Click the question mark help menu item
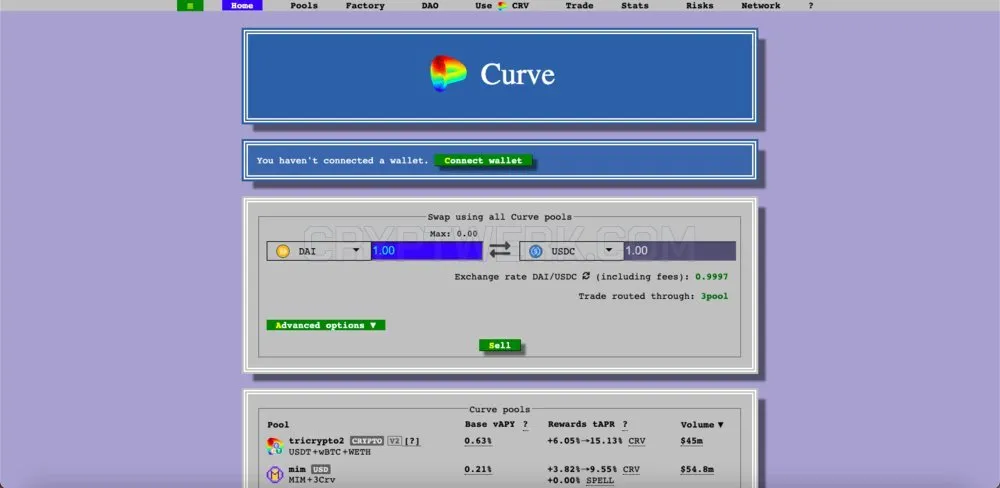Image resolution: width=1000 pixels, height=488 pixels. [811, 6]
